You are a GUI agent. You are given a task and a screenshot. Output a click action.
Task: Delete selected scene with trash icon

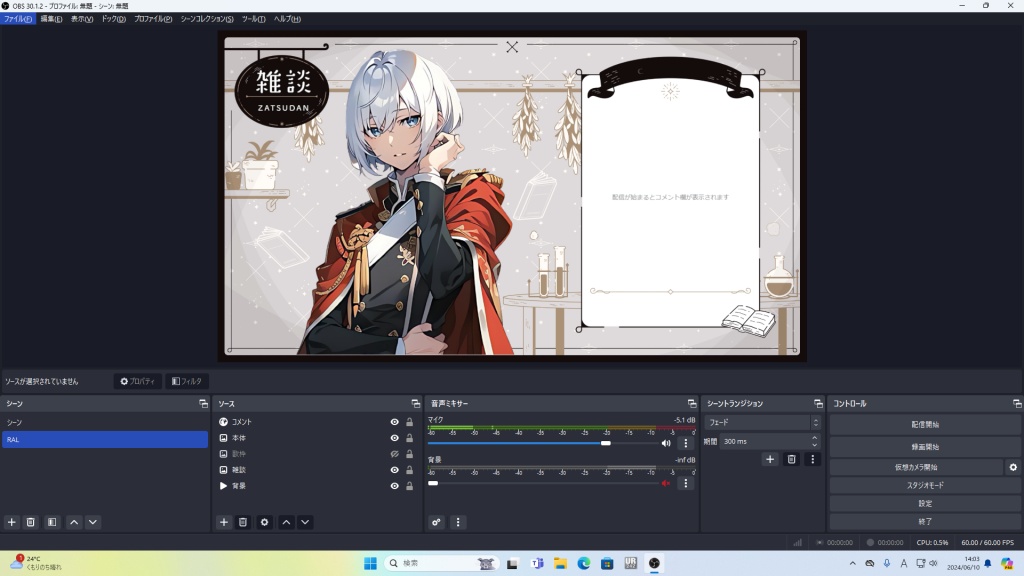[x=31, y=522]
